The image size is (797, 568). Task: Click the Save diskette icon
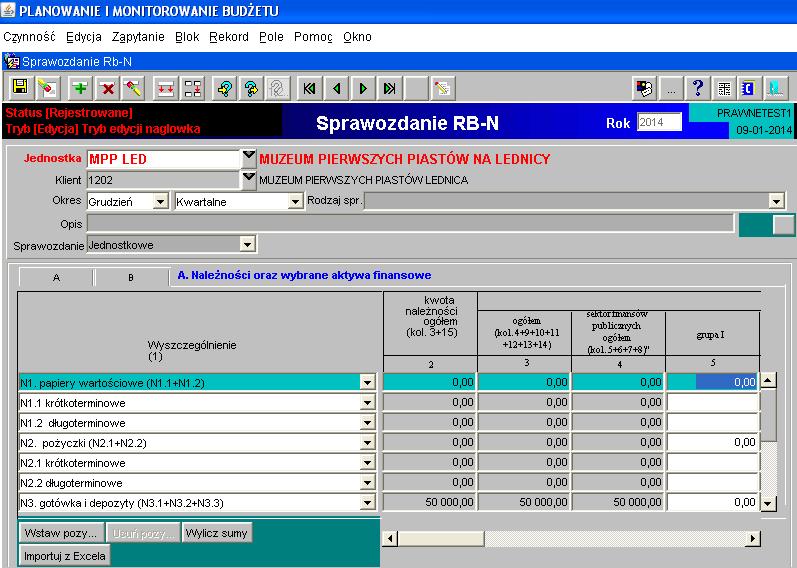click(x=21, y=88)
